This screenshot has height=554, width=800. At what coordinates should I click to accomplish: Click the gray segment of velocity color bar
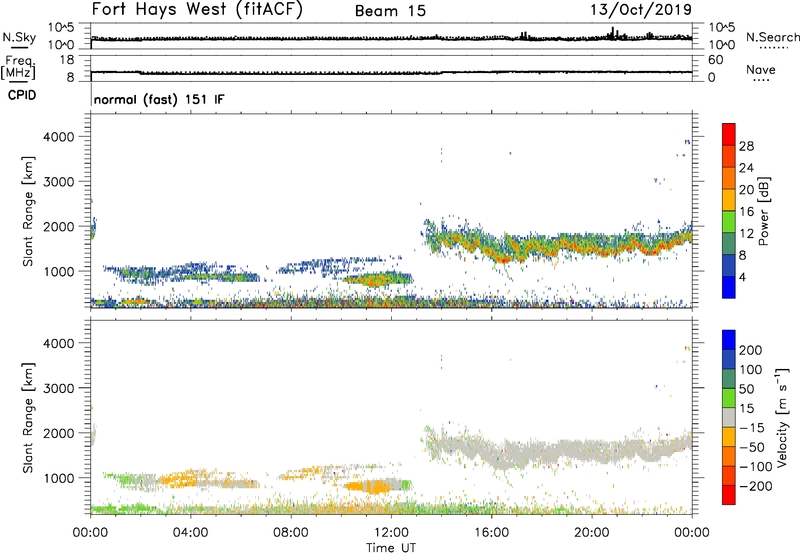pyautogui.click(x=729, y=418)
